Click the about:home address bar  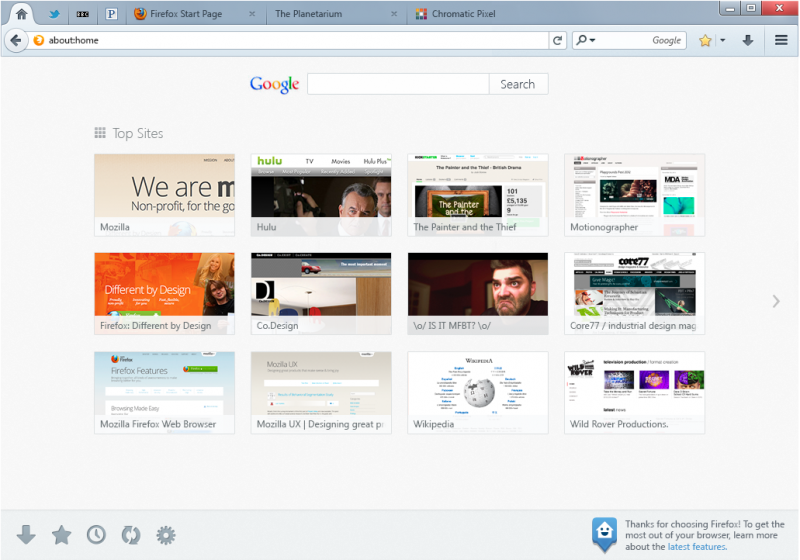coord(289,40)
